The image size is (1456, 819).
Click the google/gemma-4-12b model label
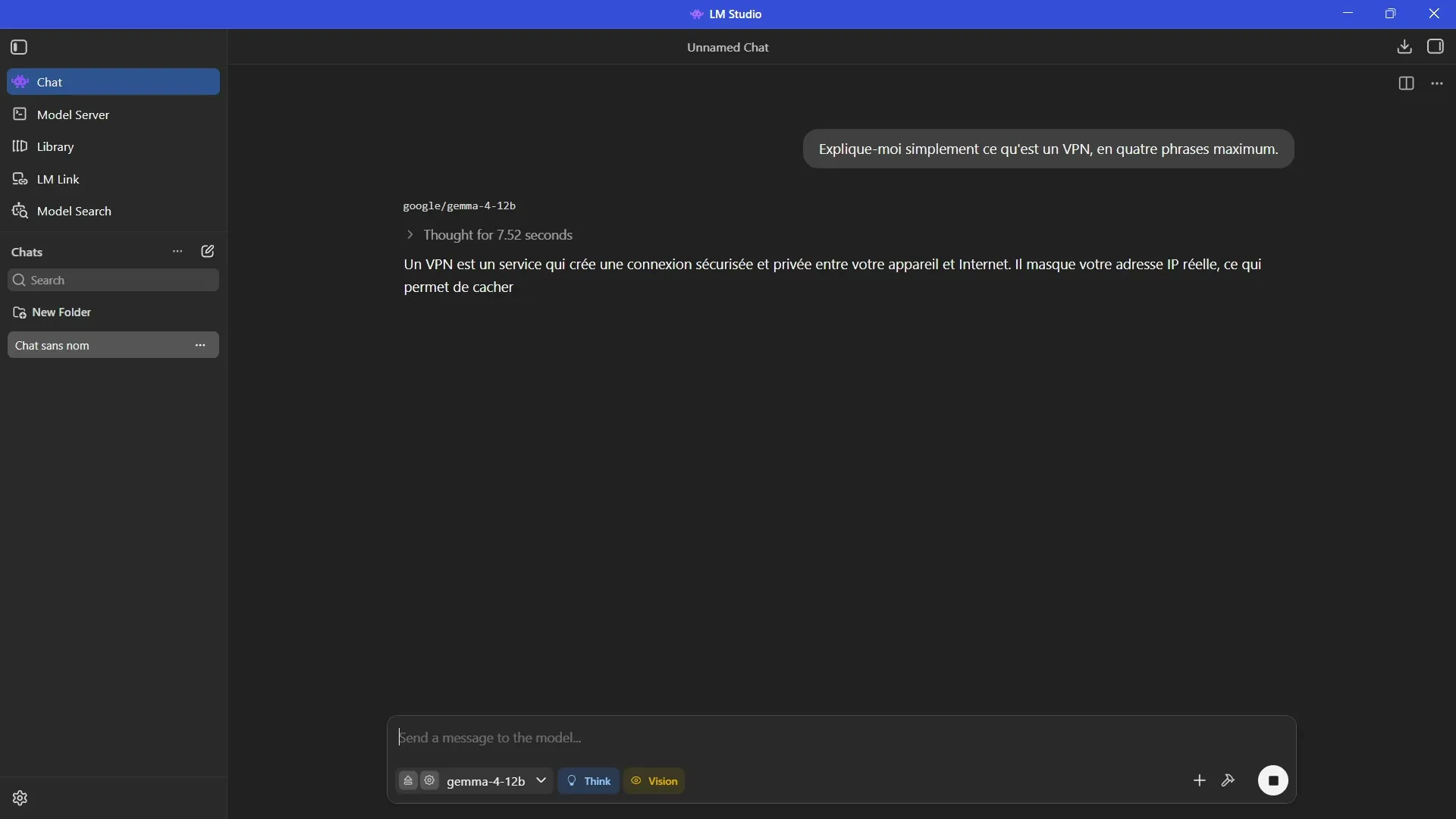(460, 206)
